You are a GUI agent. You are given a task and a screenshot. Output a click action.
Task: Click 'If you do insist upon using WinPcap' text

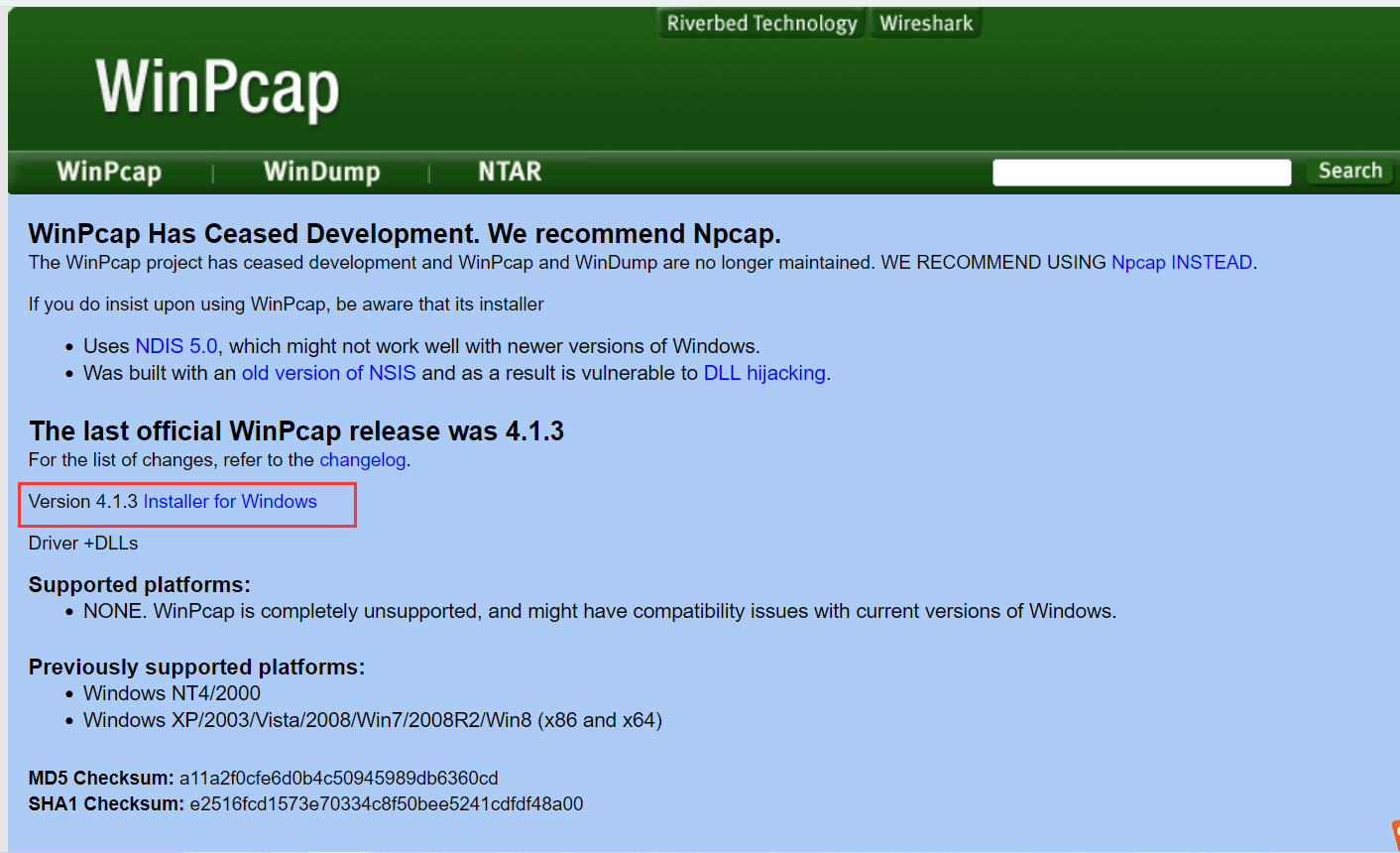[286, 305]
